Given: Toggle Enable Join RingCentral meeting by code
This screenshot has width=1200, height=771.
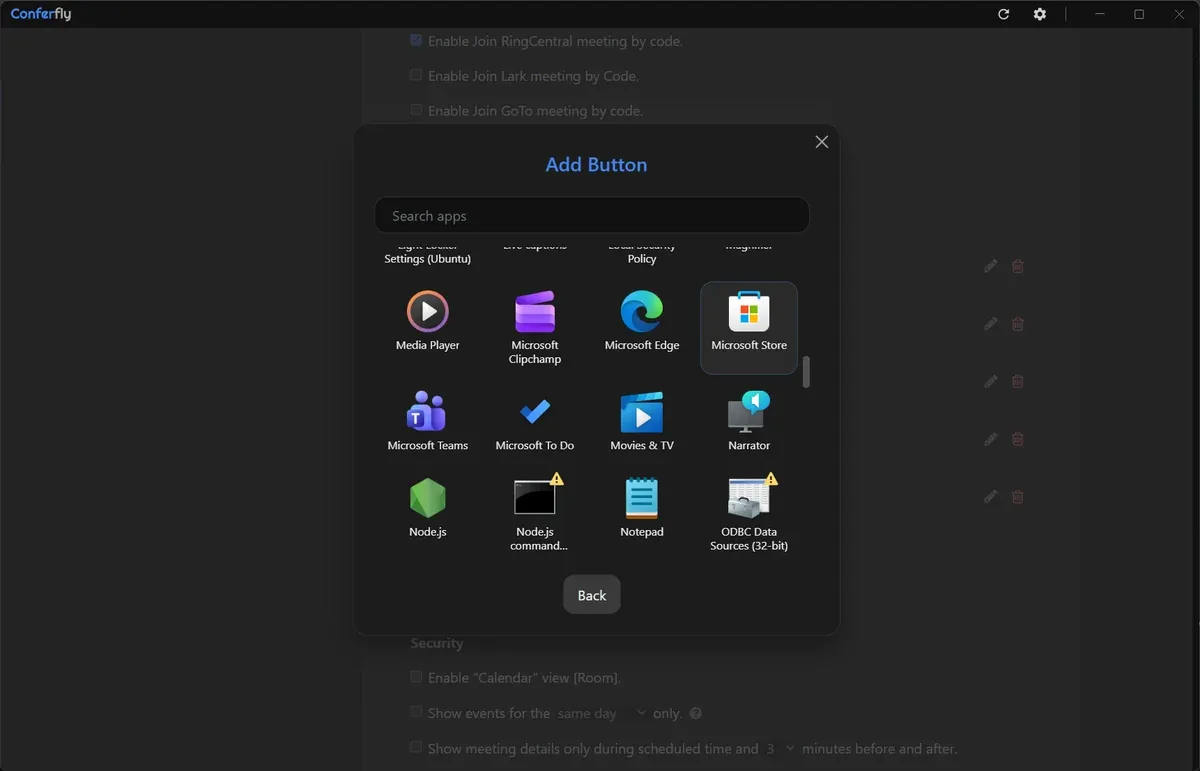Looking at the screenshot, I should coord(416,41).
